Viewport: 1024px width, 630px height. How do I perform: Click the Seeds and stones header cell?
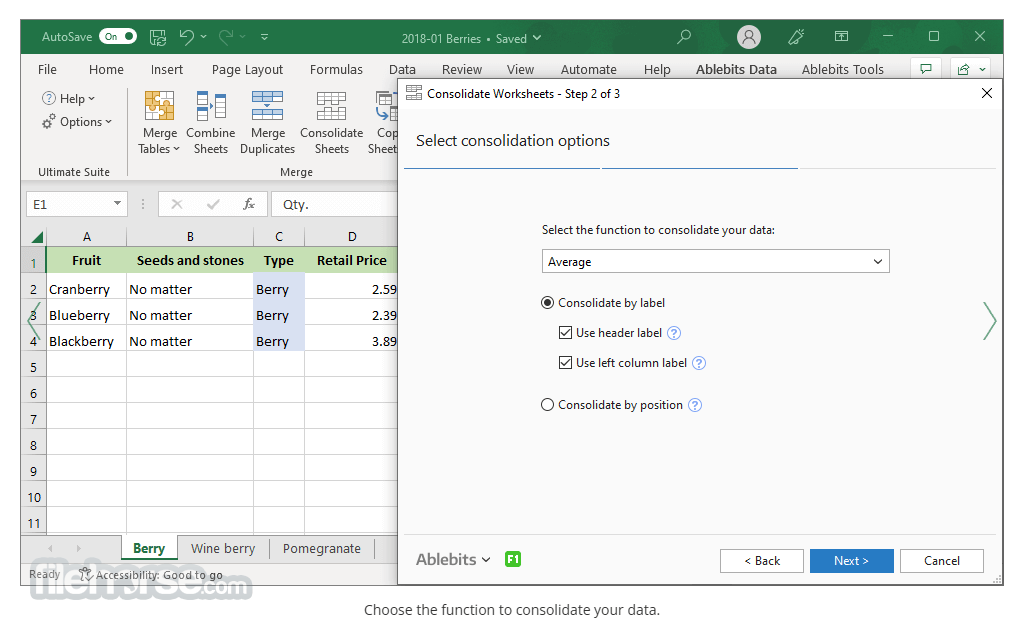190,260
